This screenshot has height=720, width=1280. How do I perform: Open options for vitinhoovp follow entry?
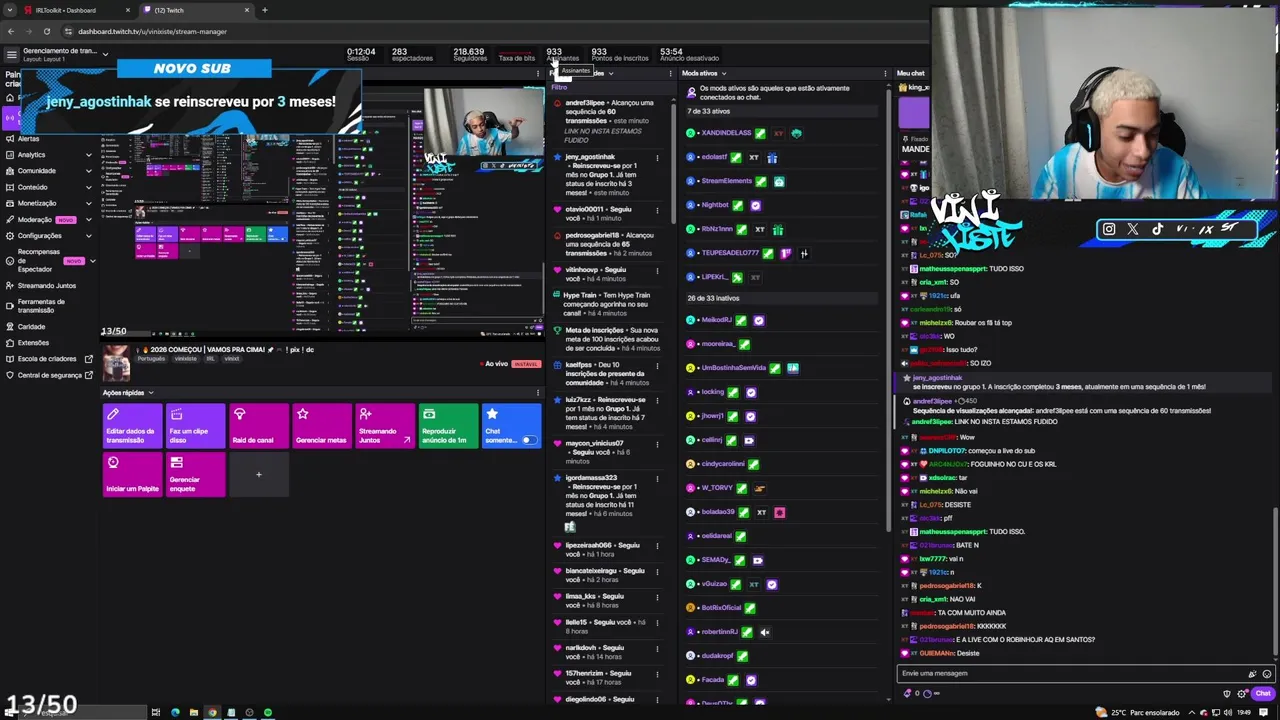(x=657, y=270)
